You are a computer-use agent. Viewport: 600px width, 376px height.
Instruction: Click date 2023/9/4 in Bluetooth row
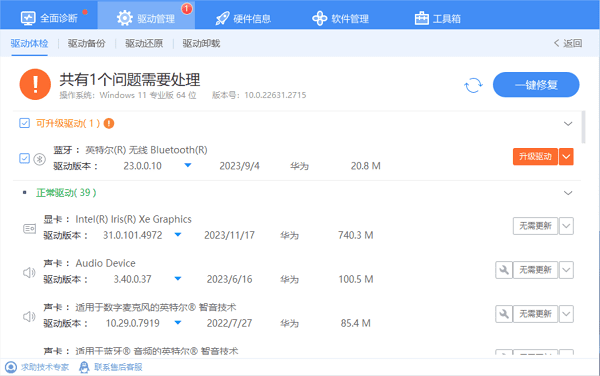239,166
